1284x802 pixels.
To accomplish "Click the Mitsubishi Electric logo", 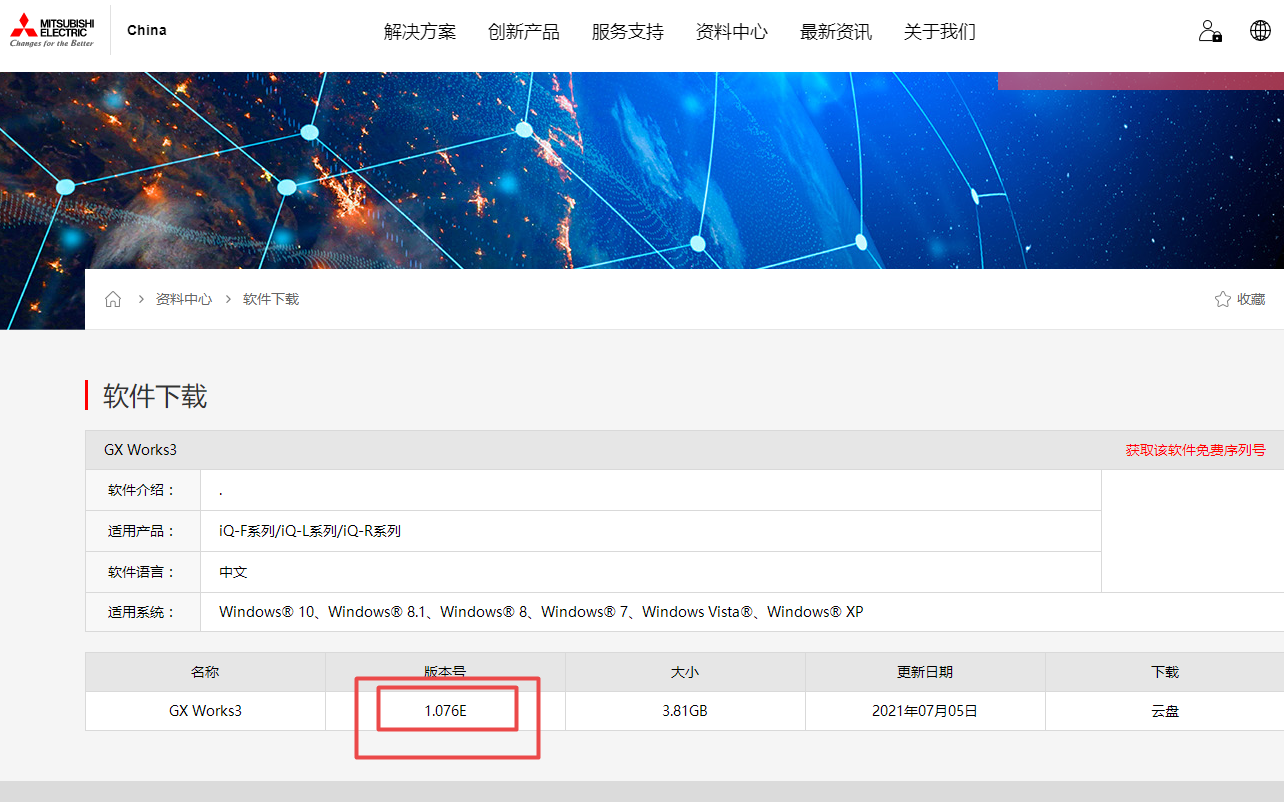I will tap(52, 30).
